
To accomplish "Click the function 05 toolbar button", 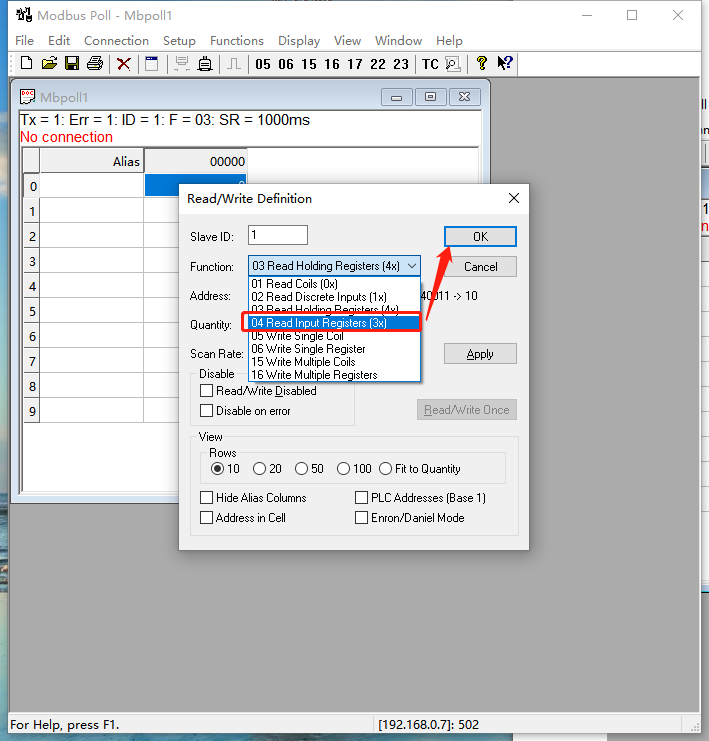I will (x=263, y=64).
